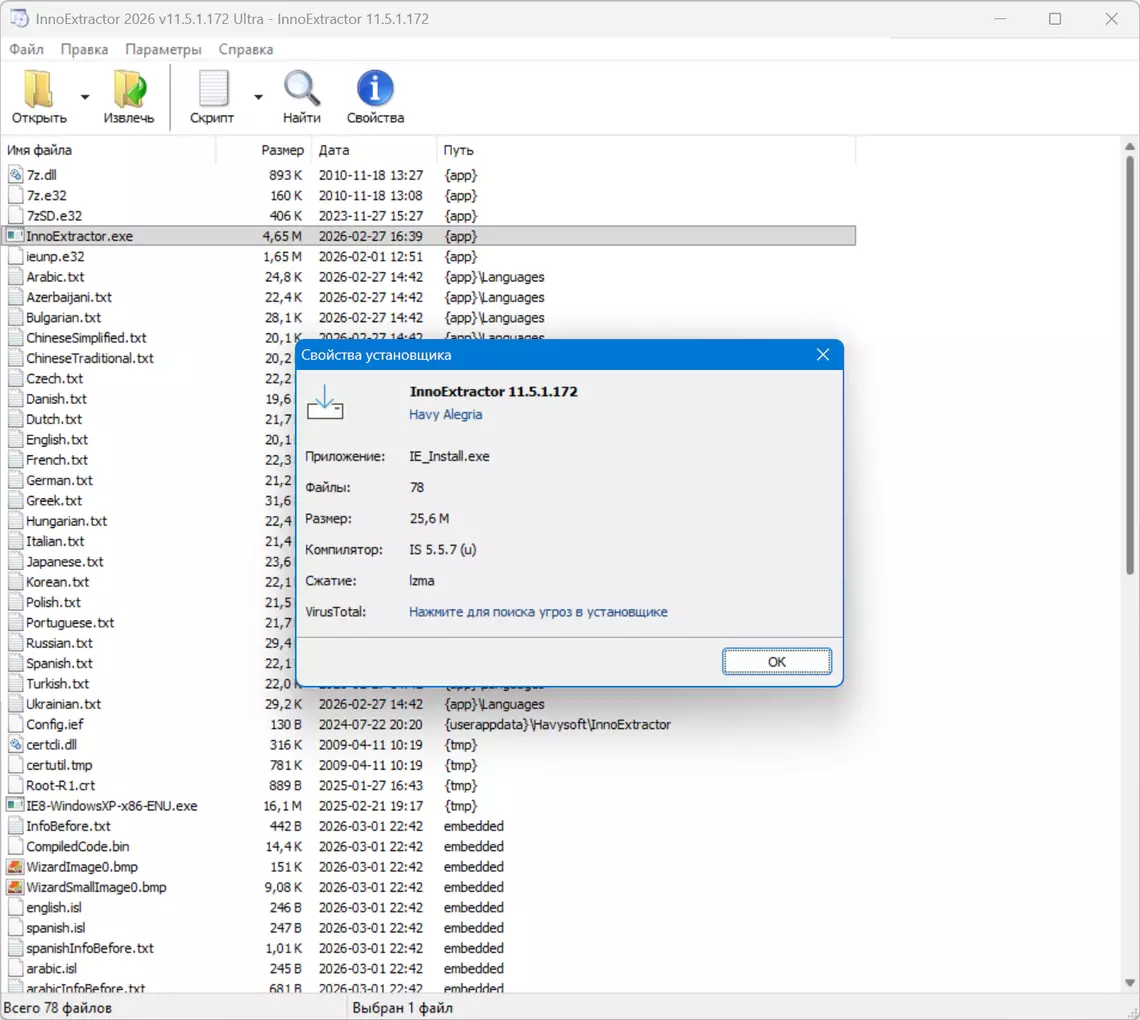The width and height of the screenshot is (1140, 1020).
Task: Close the Свойства установщика dialog
Action: point(823,355)
